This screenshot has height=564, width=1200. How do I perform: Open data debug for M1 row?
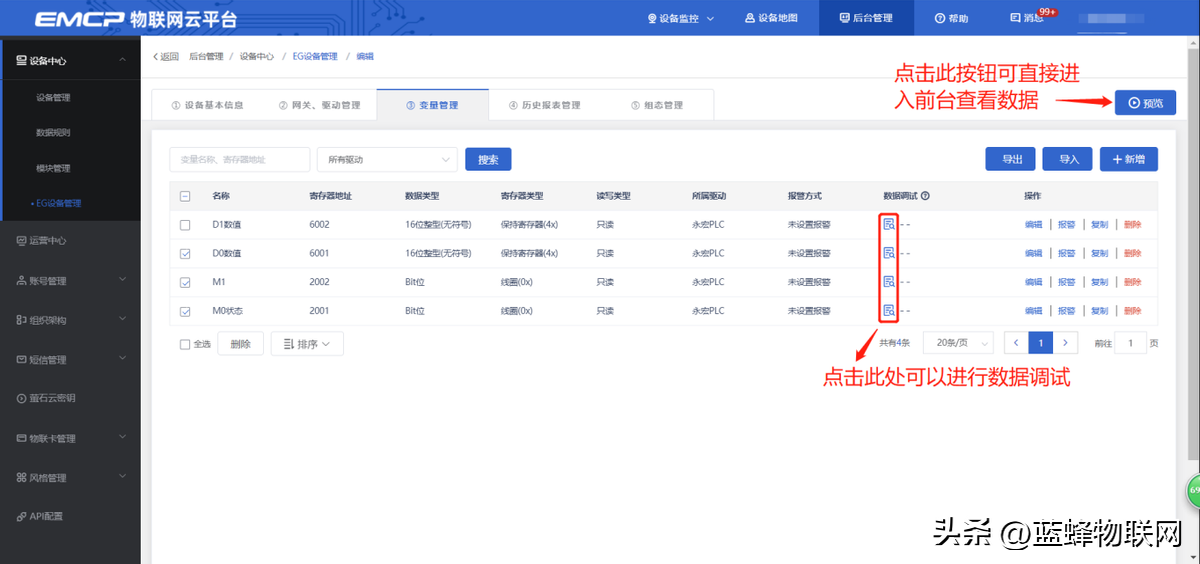coord(888,282)
